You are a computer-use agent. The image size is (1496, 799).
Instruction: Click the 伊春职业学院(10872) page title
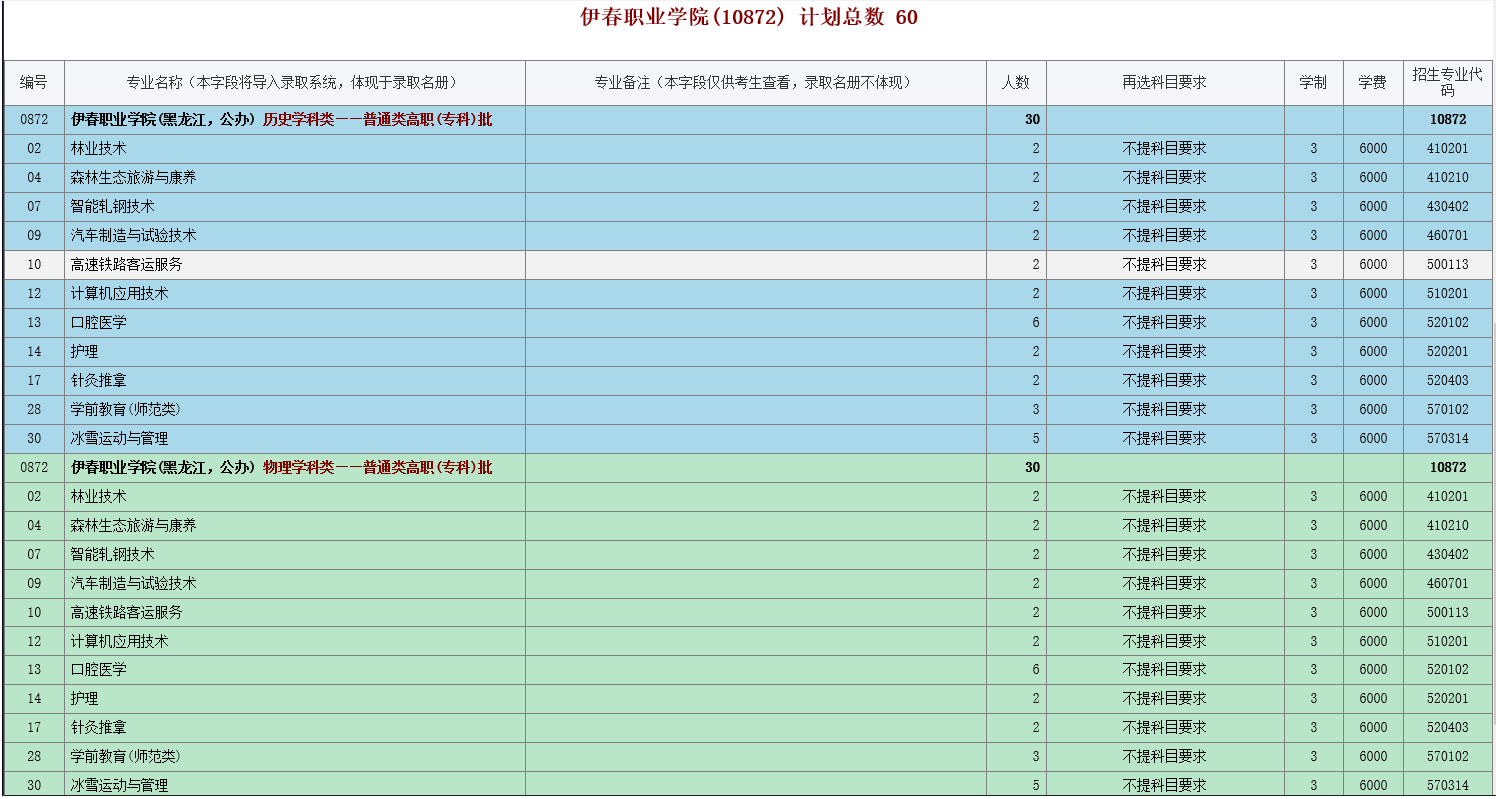[748, 17]
